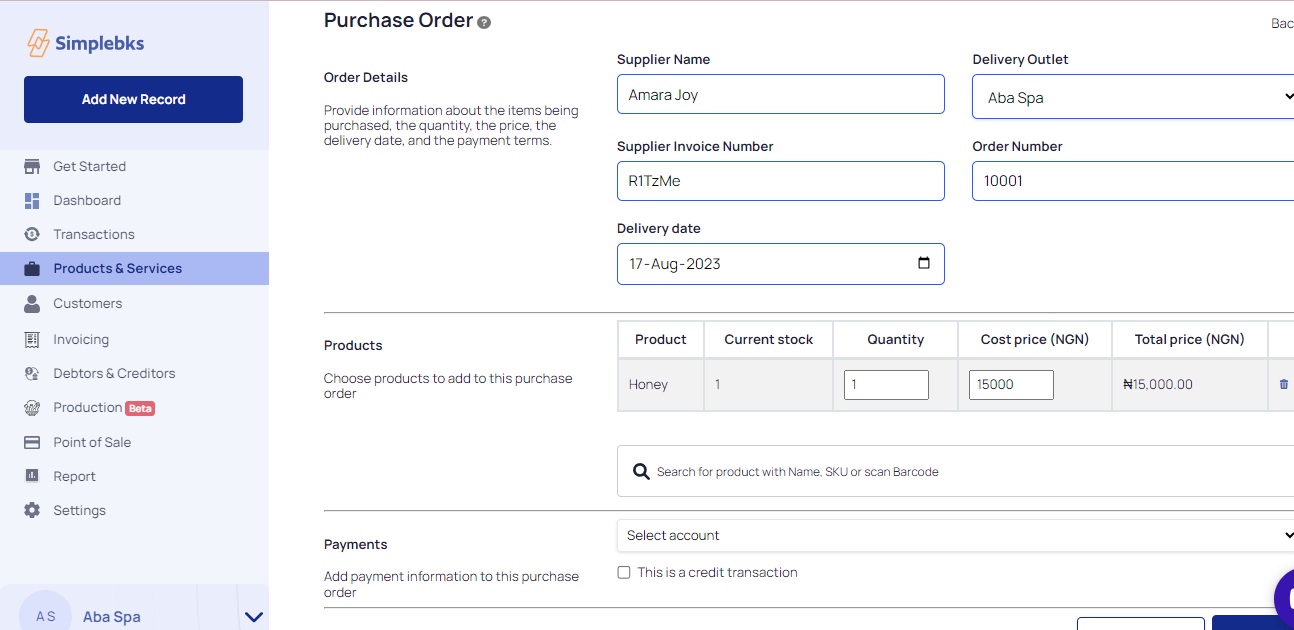The height and width of the screenshot is (630, 1294).
Task: Click the Total price (NGN) column header
Action: point(1190,339)
